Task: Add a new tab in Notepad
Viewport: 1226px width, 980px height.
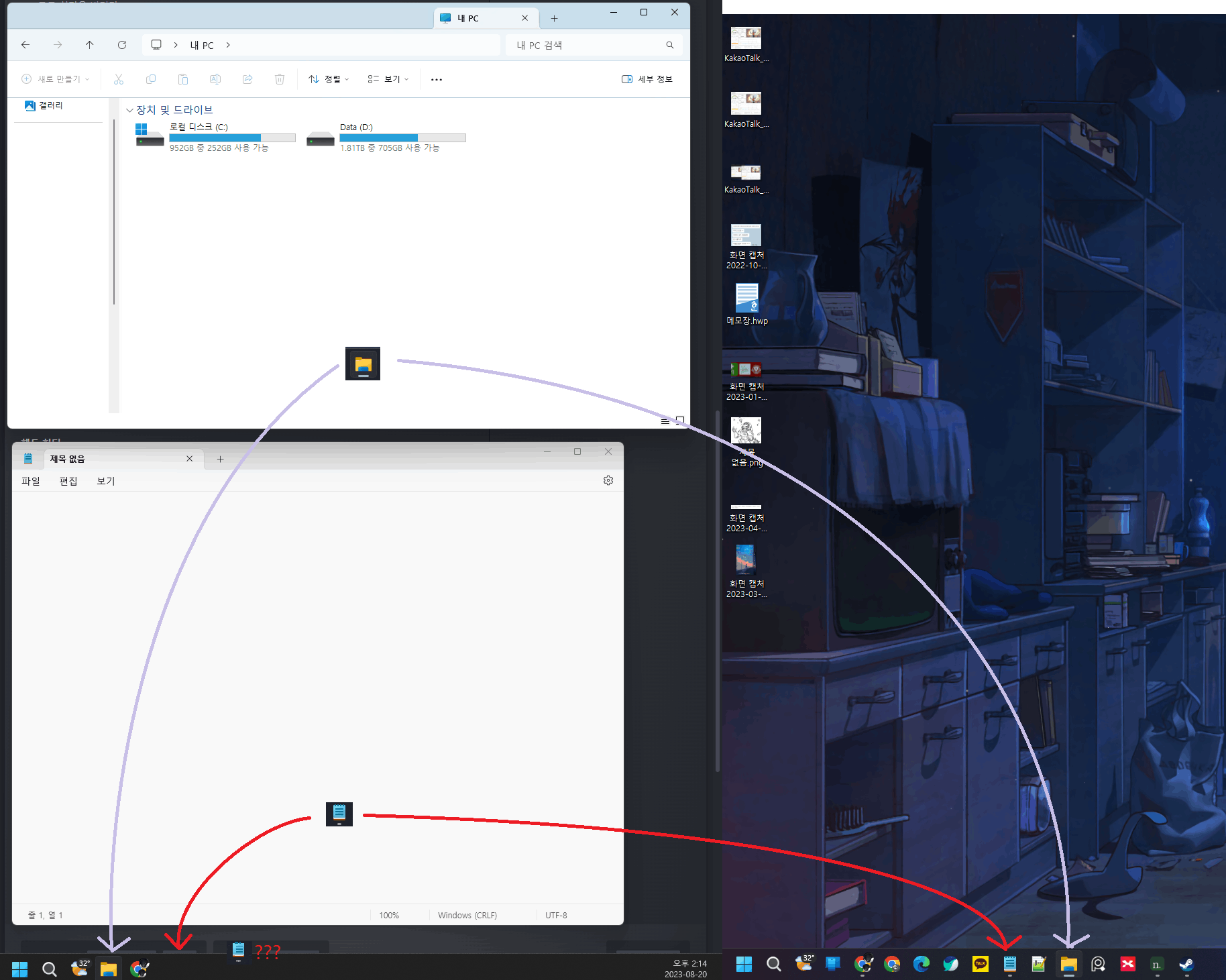Action: coord(220,459)
